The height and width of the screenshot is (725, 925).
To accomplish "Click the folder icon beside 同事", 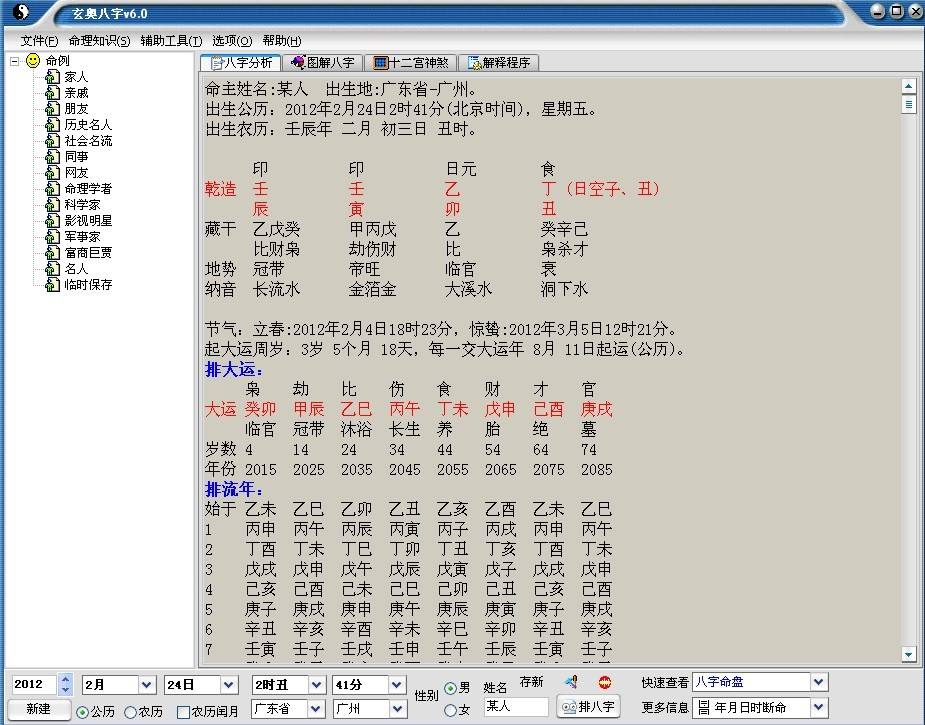I will point(53,156).
